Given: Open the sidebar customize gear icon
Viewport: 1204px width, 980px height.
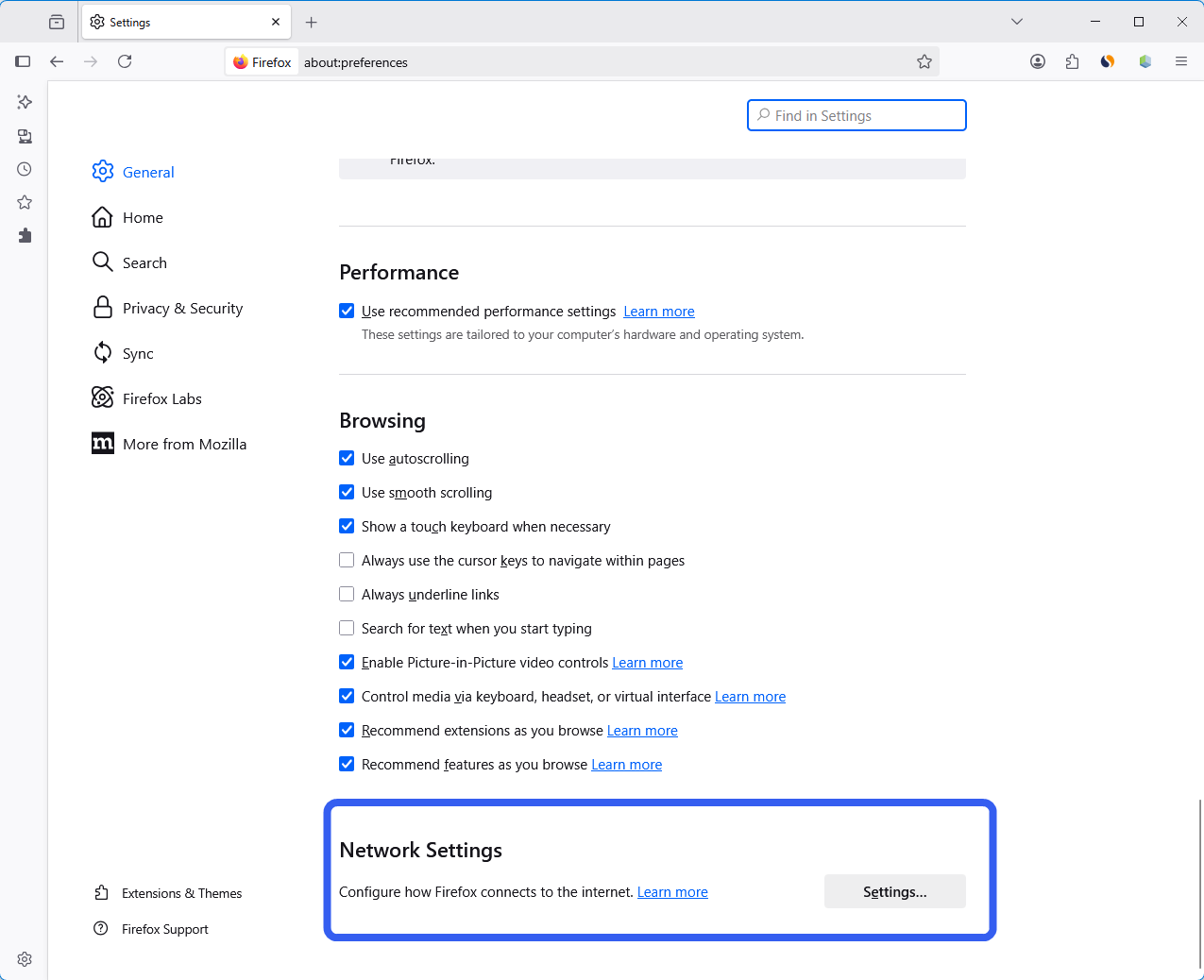Looking at the screenshot, I should tap(25, 959).
